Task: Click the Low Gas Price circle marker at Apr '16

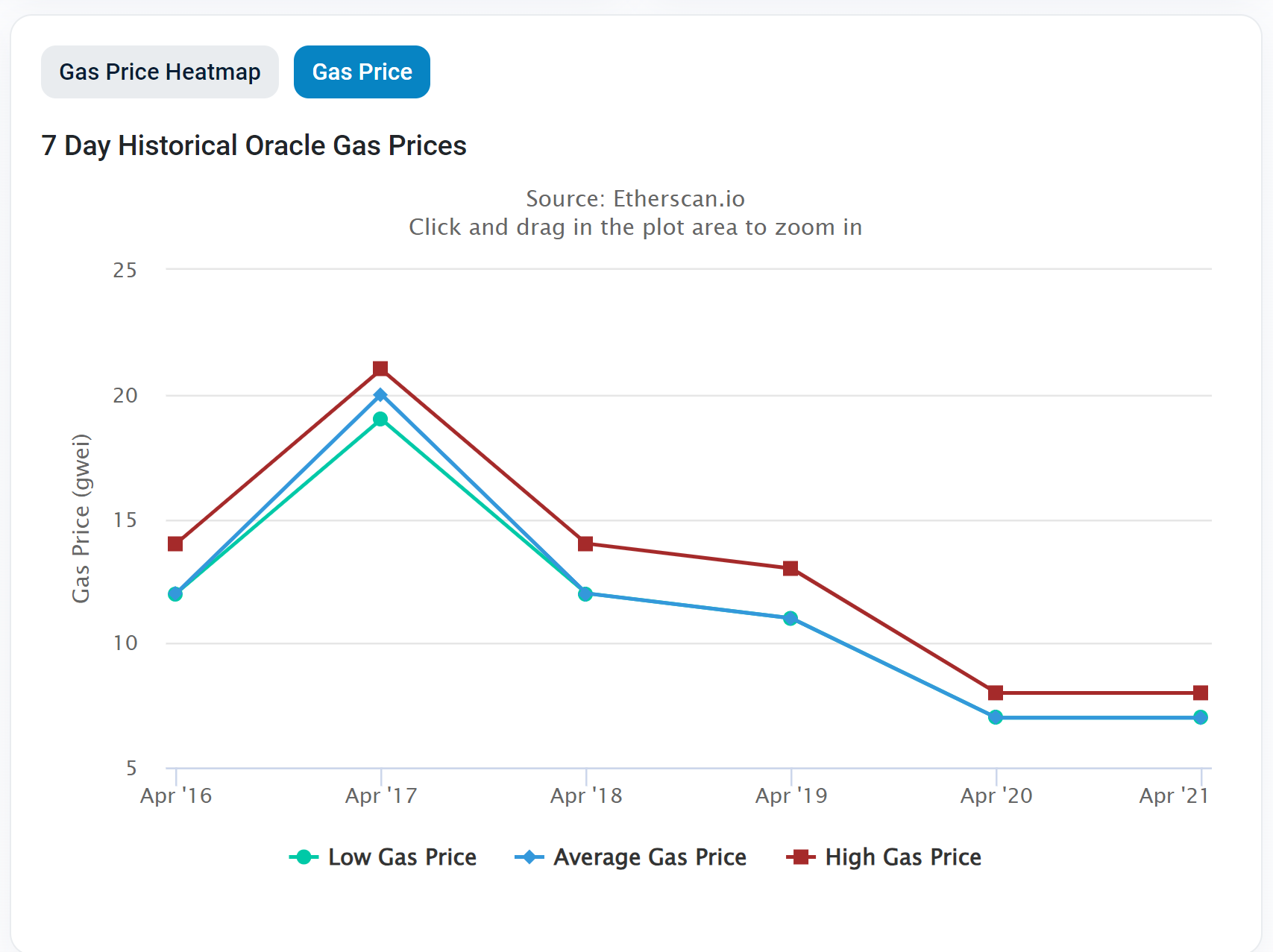Action: pyautogui.click(x=175, y=594)
